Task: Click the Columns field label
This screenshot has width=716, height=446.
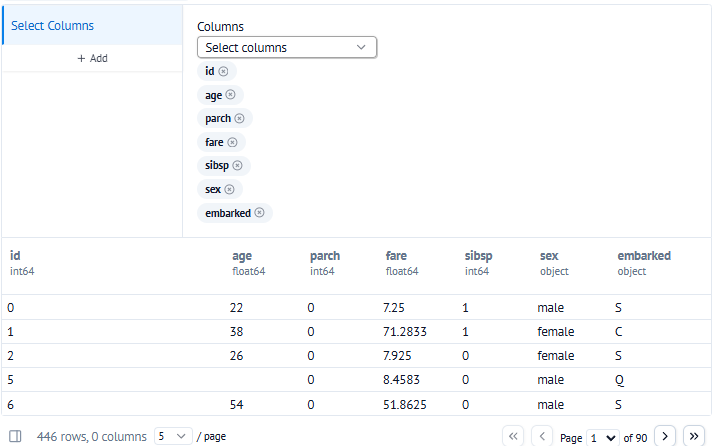Action: 221,26
